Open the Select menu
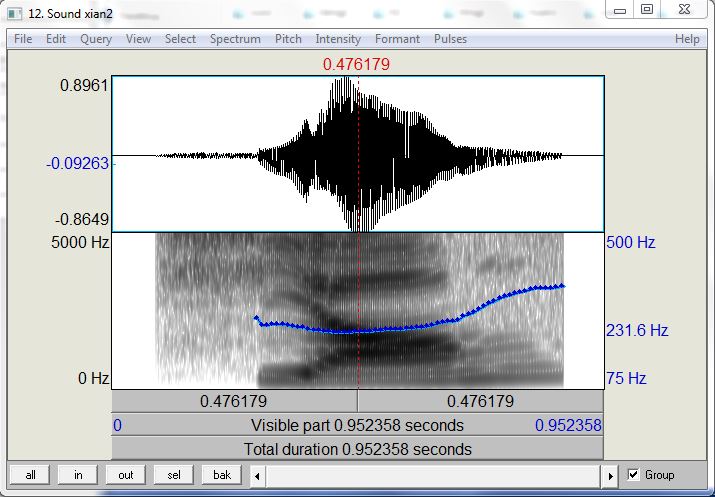 tap(180, 39)
